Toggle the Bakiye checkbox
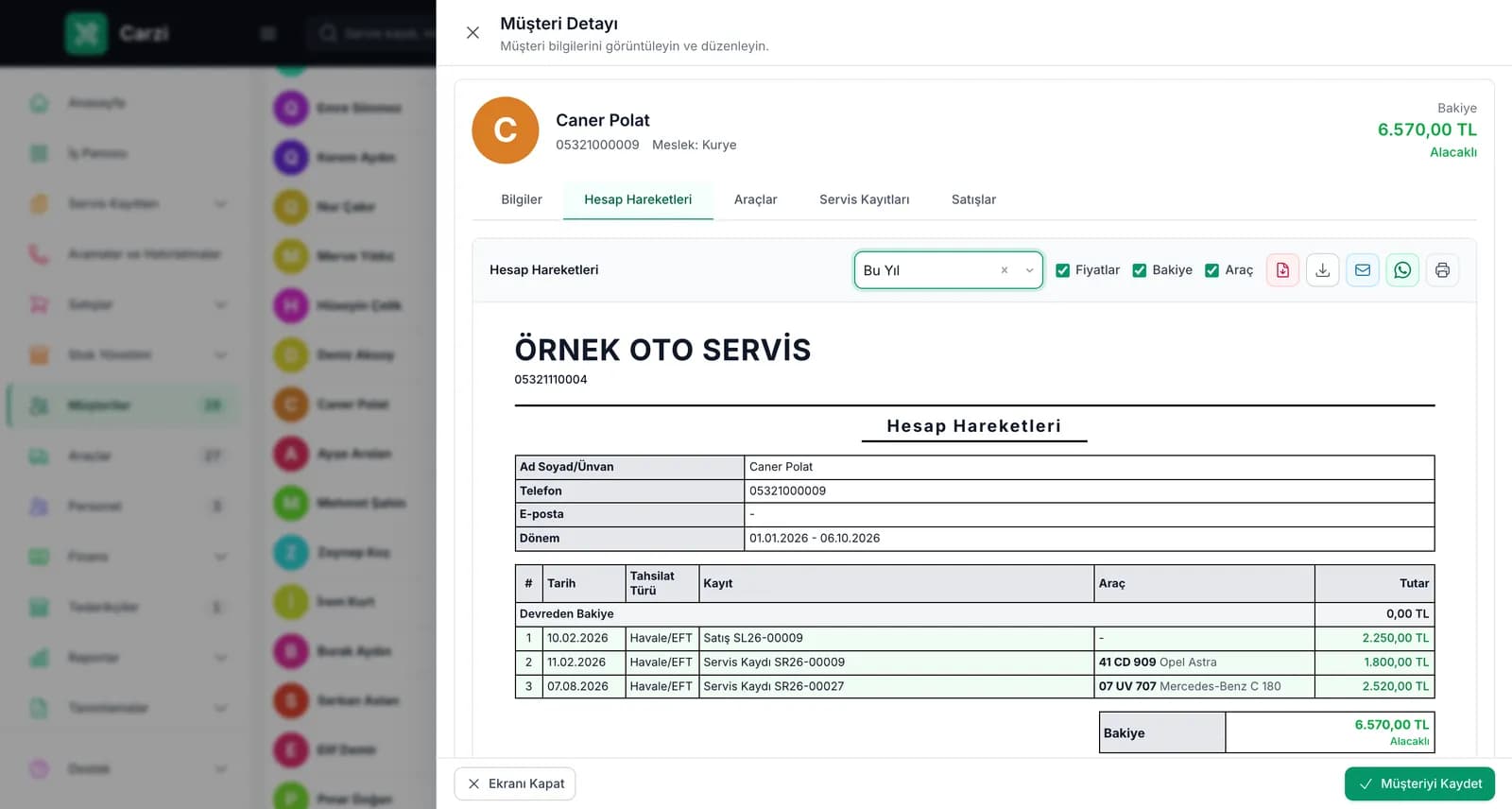The height and width of the screenshot is (809, 1512). coord(1140,270)
